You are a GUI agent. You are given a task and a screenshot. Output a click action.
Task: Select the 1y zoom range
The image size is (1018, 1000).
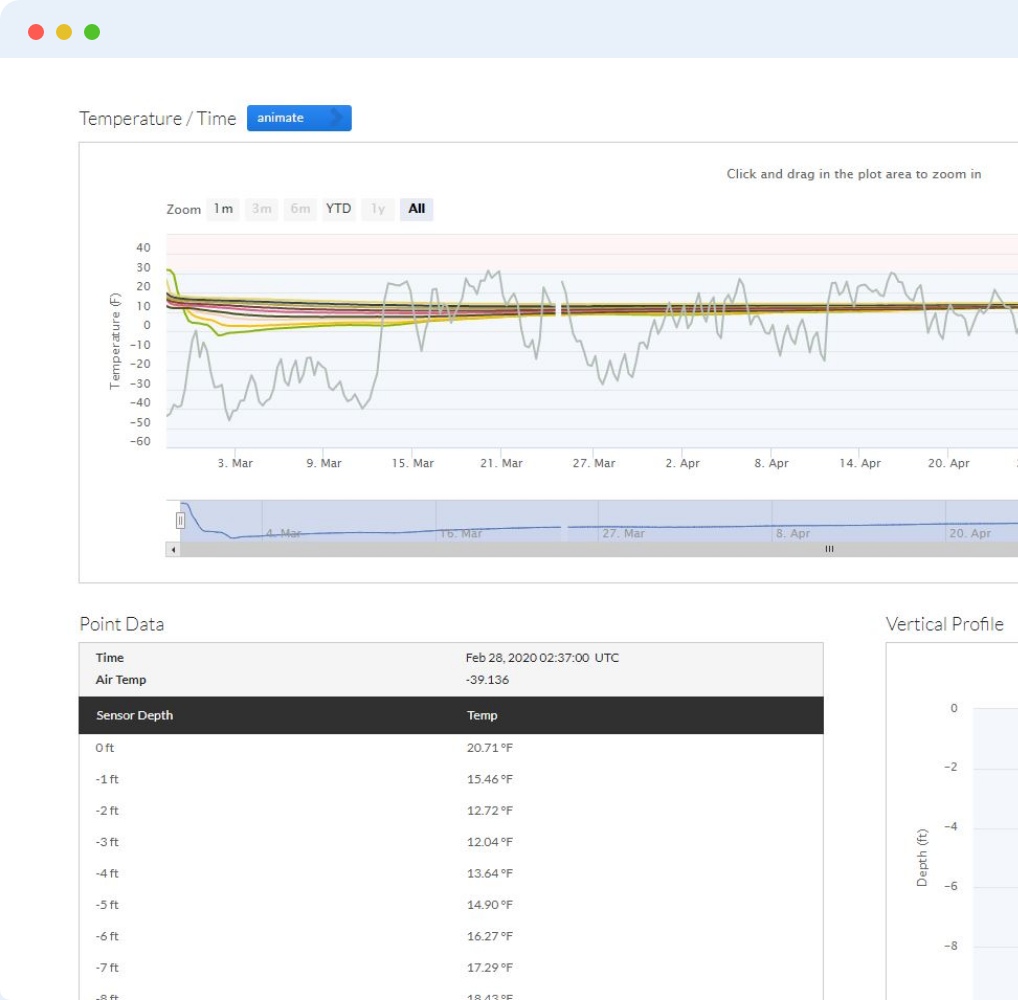pyautogui.click(x=378, y=209)
